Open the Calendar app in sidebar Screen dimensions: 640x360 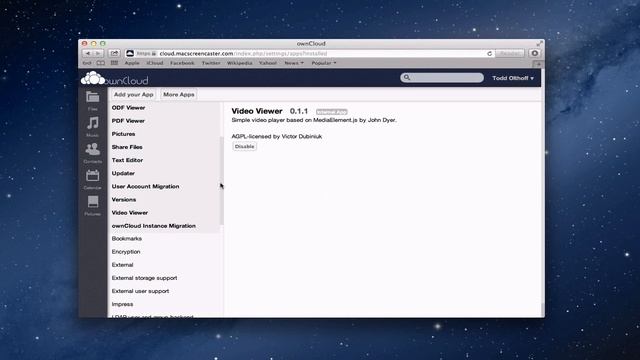[x=93, y=179]
